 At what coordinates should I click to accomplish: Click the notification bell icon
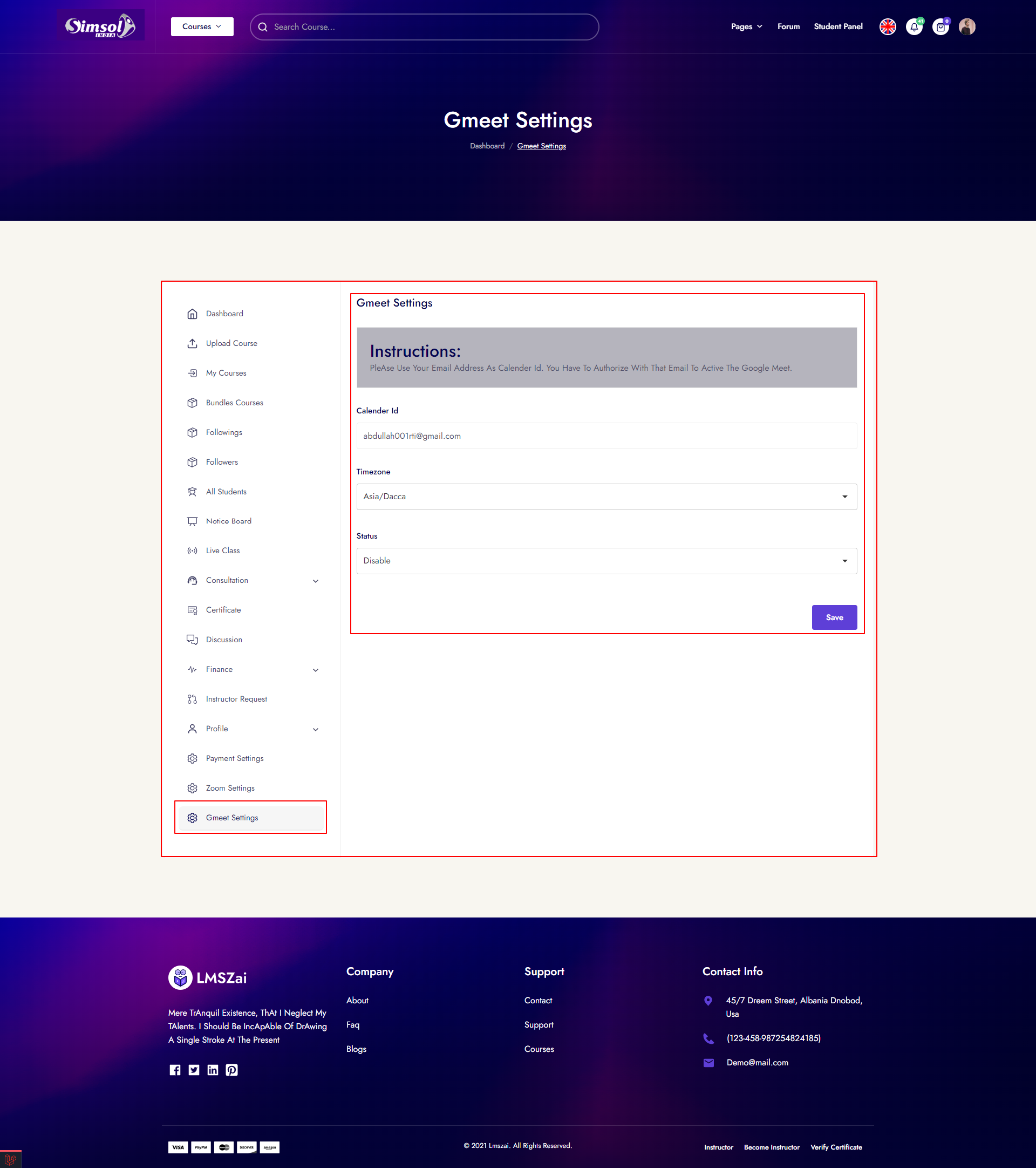coord(914,27)
